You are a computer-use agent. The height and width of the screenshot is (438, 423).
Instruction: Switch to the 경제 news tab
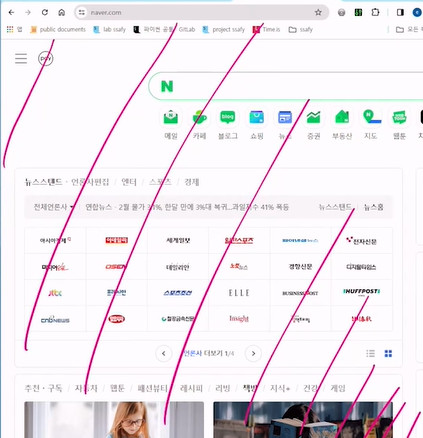click(192, 182)
